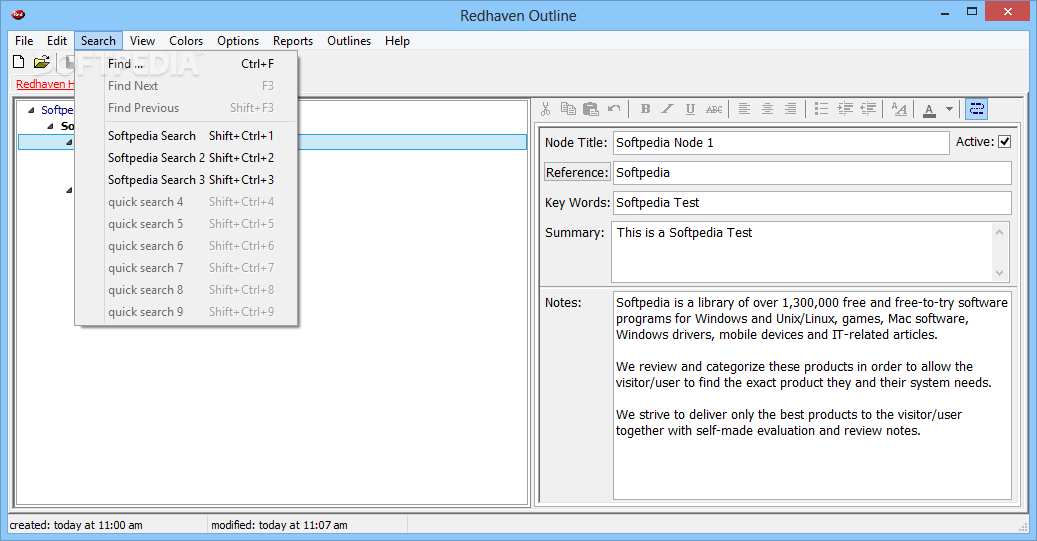The image size is (1037, 541).
Task: Run the first Softpedia Search, Shift+Ctrl+1
Action: (187, 136)
